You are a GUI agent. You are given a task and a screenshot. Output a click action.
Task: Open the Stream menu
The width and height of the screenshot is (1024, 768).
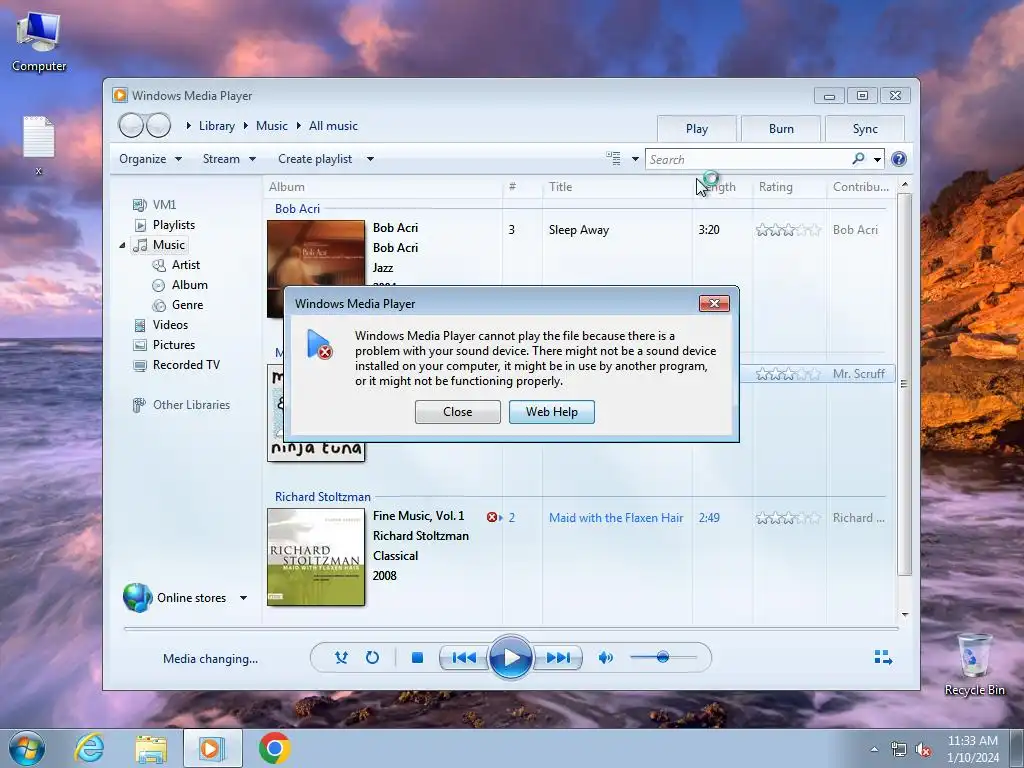(x=229, y=159)
